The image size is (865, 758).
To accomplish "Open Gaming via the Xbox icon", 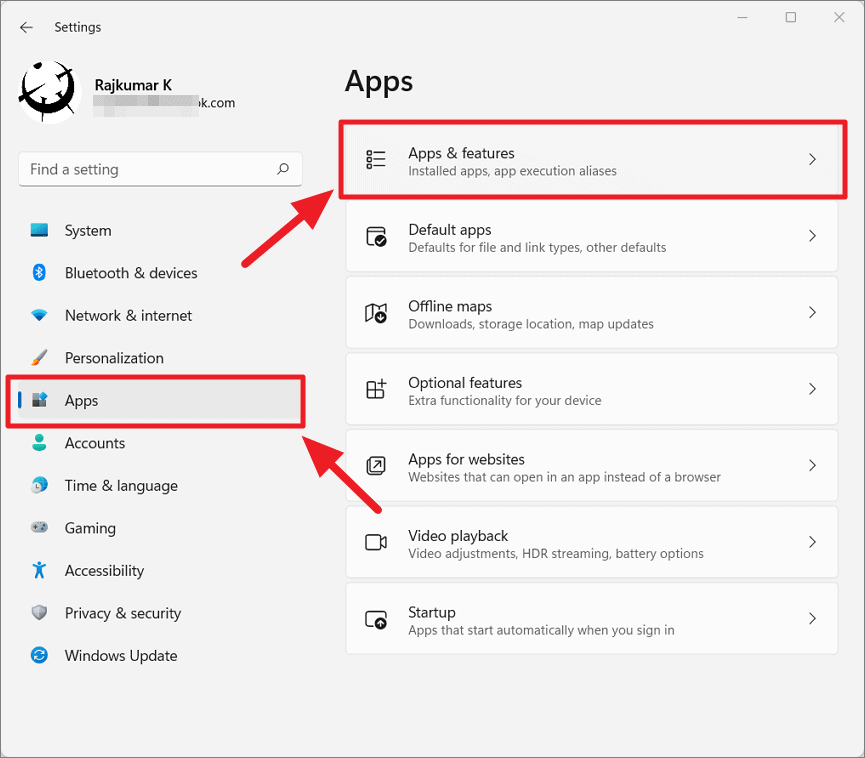I will pos(39,528).
